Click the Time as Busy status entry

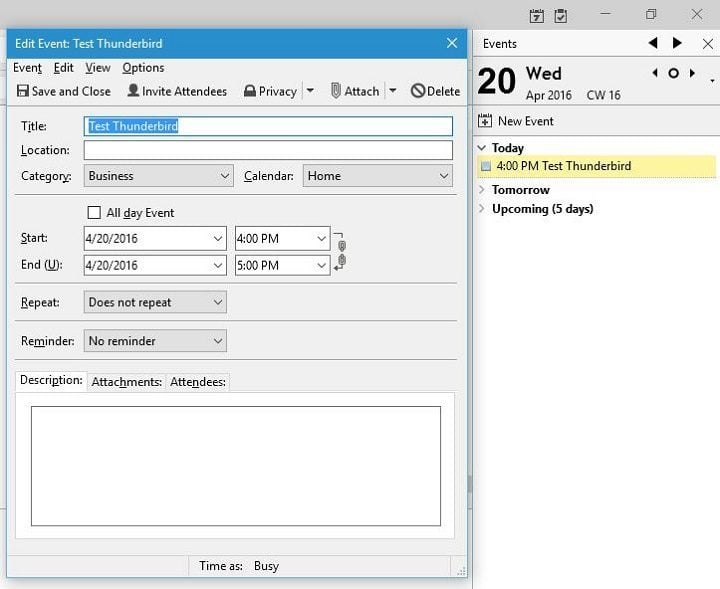point(239,566)
